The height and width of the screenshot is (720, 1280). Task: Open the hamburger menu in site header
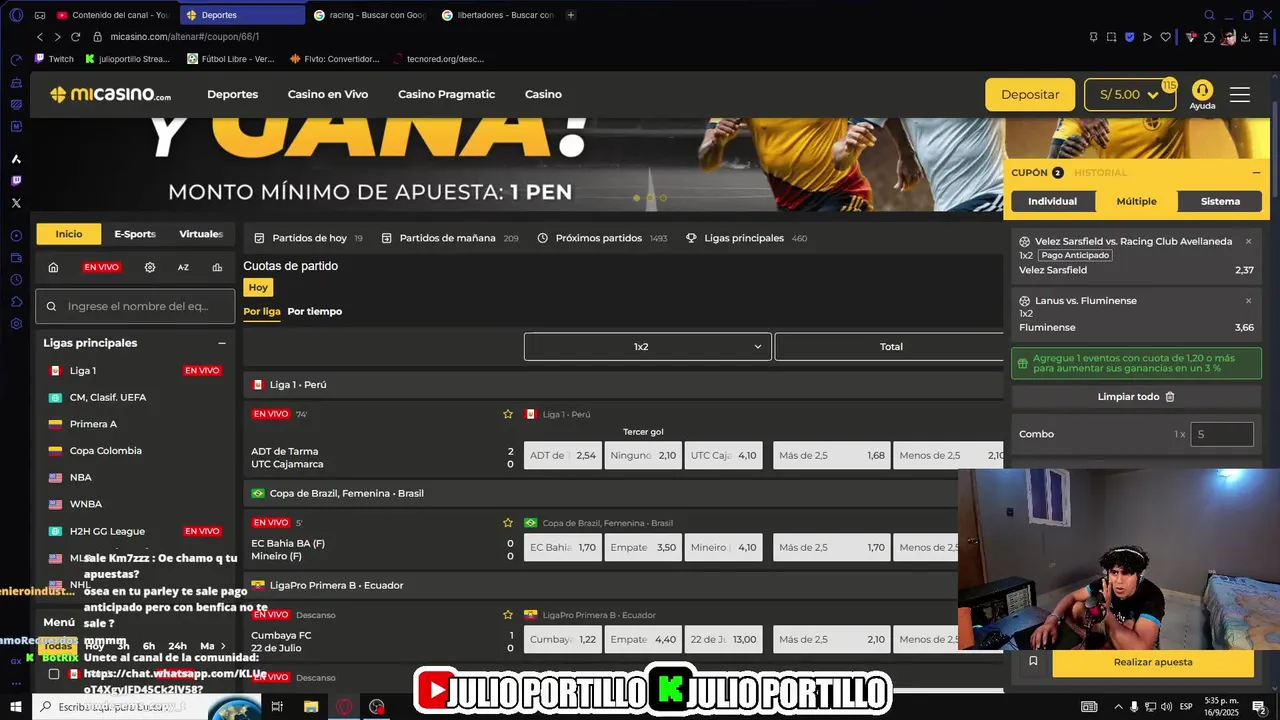point(1240,95)
